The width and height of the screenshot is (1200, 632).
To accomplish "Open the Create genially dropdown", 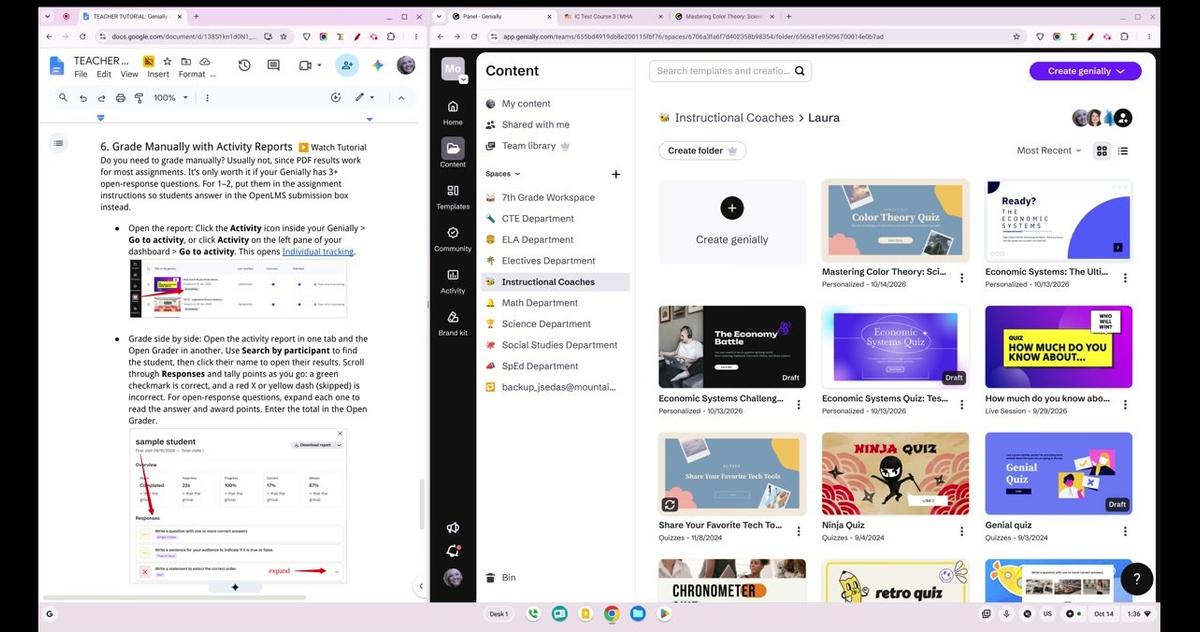I will tap(1085, 71).
